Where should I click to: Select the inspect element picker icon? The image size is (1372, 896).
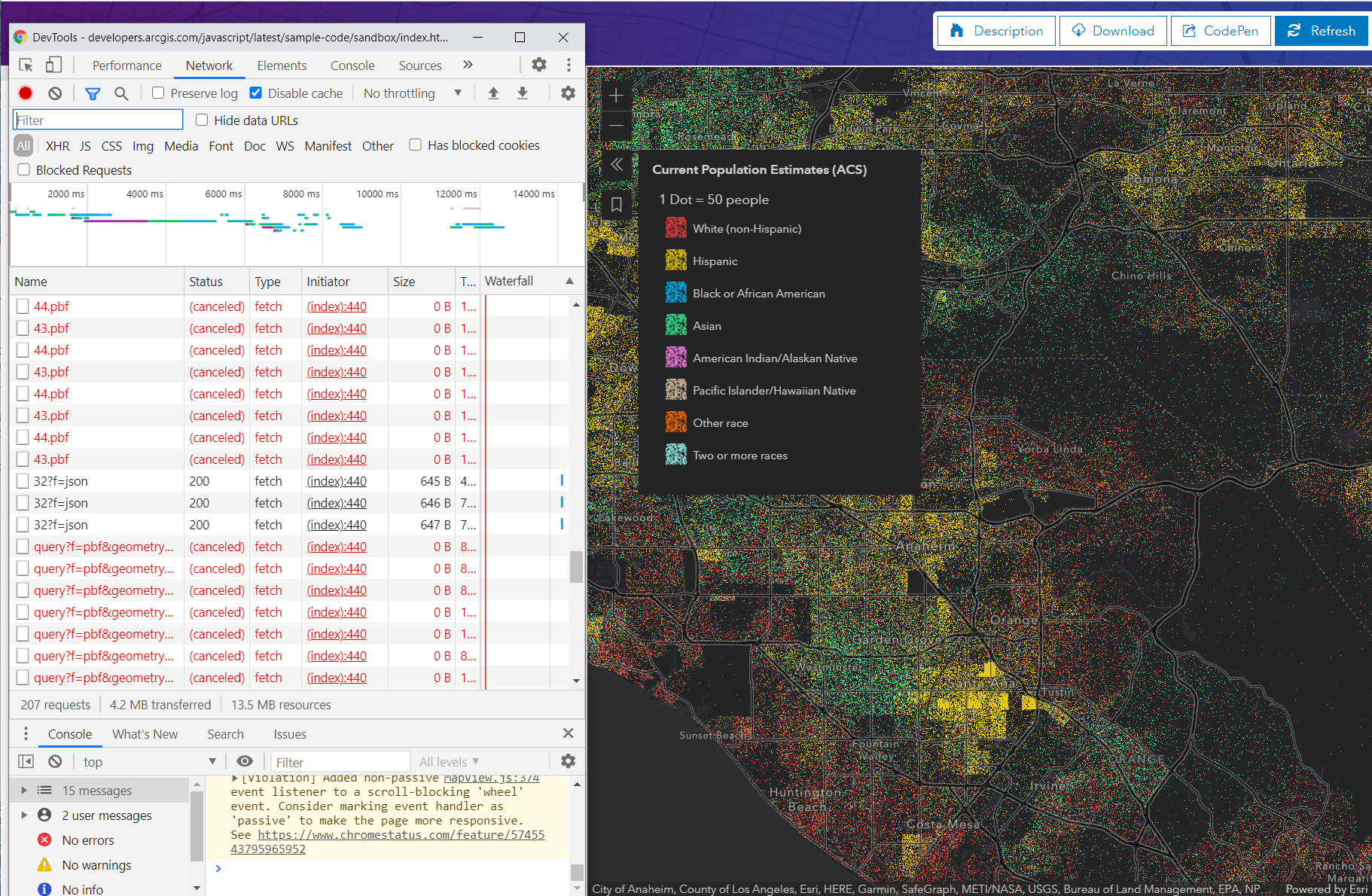tap(26, 65)
